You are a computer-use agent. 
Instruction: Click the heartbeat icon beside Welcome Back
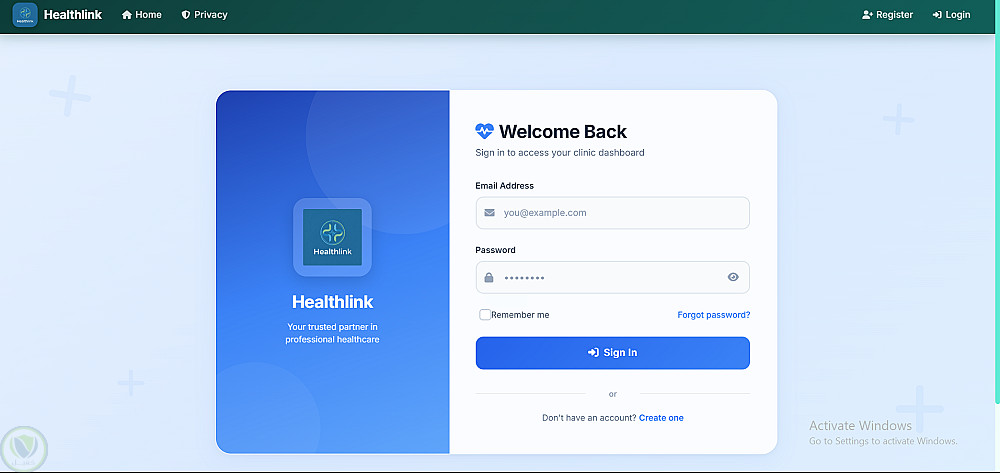(485, 131)
